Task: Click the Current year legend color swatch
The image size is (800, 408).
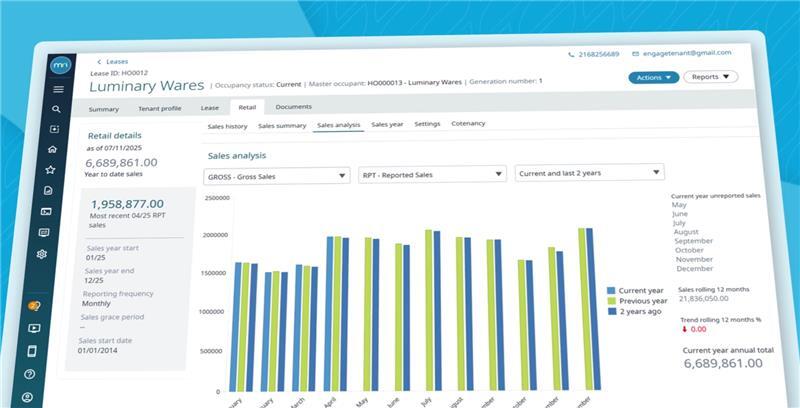Action: pos(612,290)
